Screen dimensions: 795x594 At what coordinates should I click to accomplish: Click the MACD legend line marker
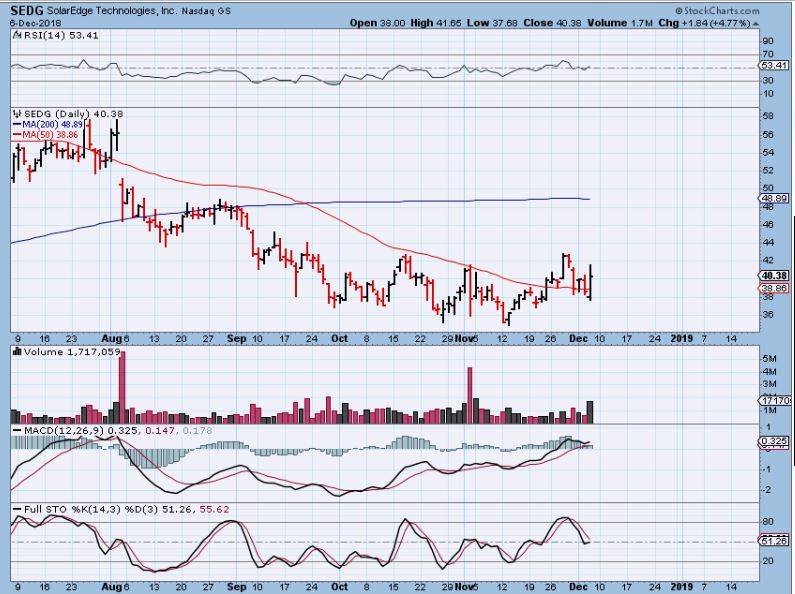[17, 430]
